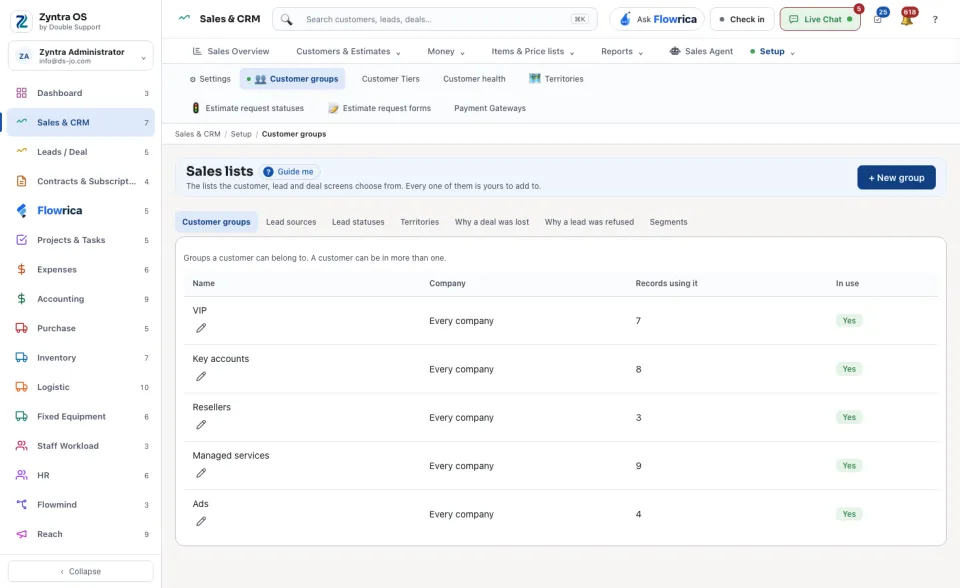The width and height of the screenshot is (960, 588).
Task: Open Estimate request statuses page
Action: (248, 108)
